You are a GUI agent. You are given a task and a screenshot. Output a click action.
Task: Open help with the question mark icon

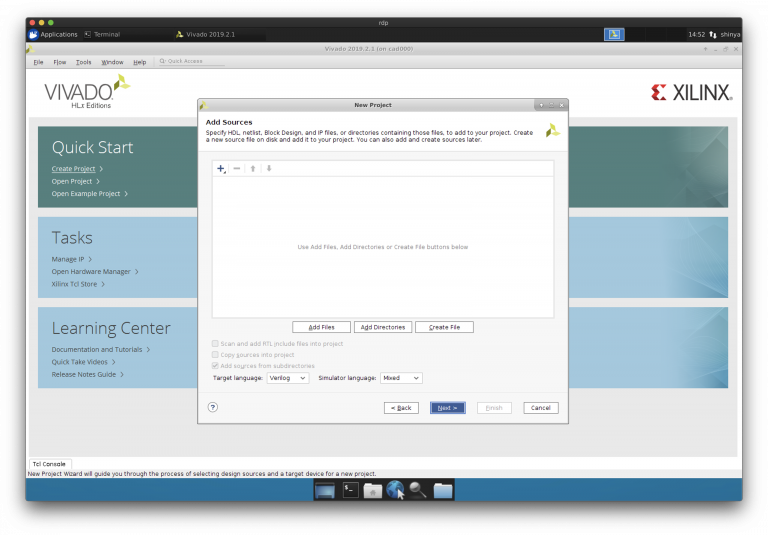[213, 407]
